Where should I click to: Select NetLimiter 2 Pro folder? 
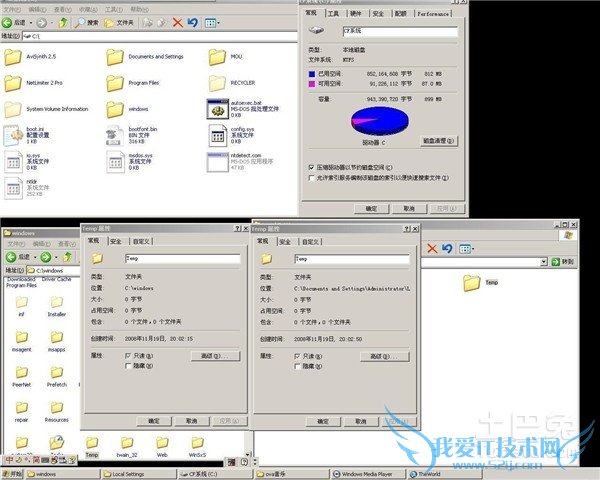tap(13, 83)
